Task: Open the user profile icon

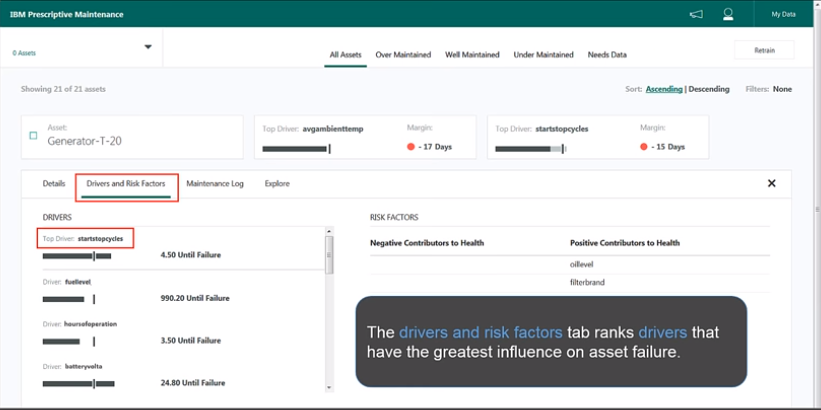Action: pyautogui.click(x=729, y=14)
